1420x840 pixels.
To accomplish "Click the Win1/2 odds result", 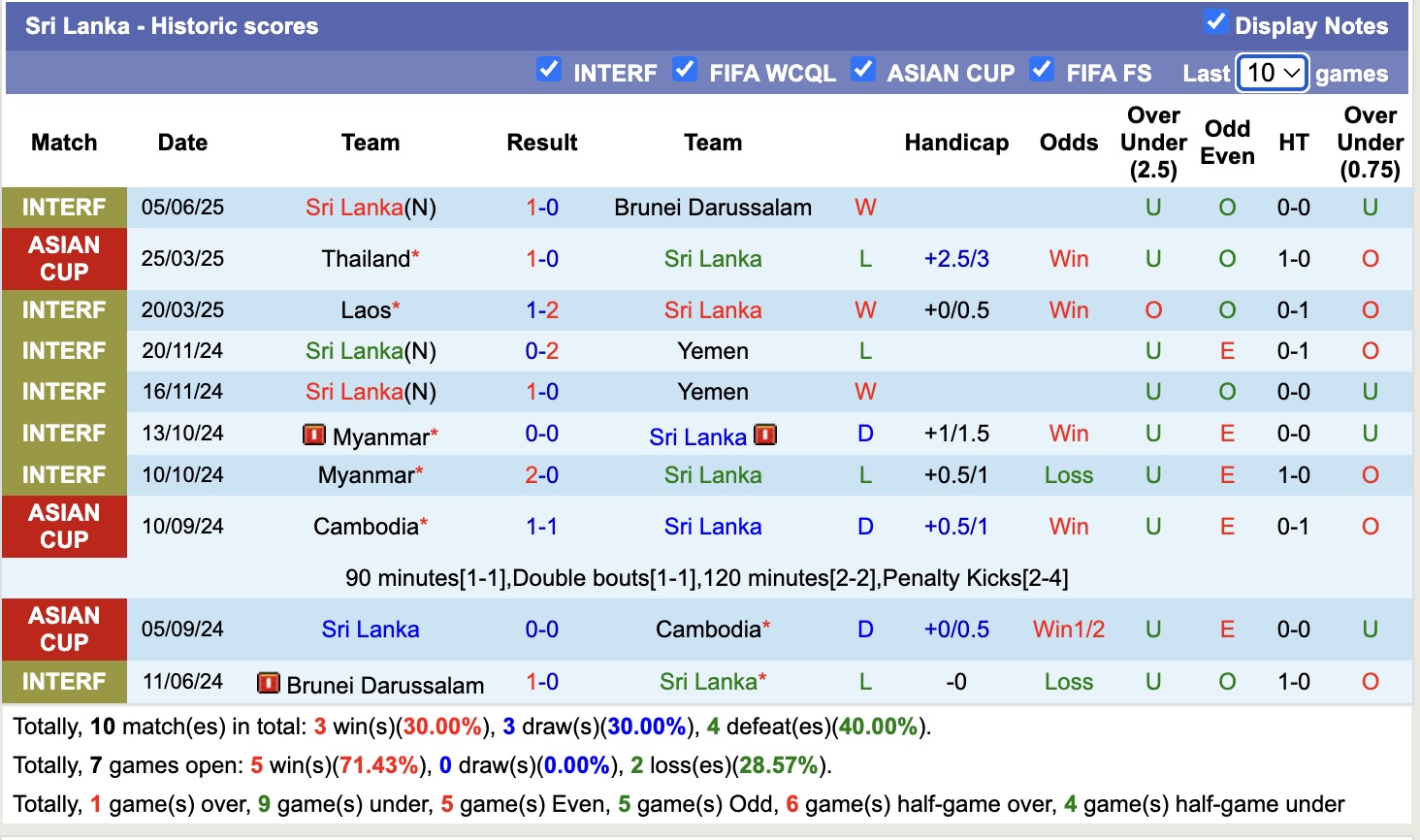I will click(1069, 630).
